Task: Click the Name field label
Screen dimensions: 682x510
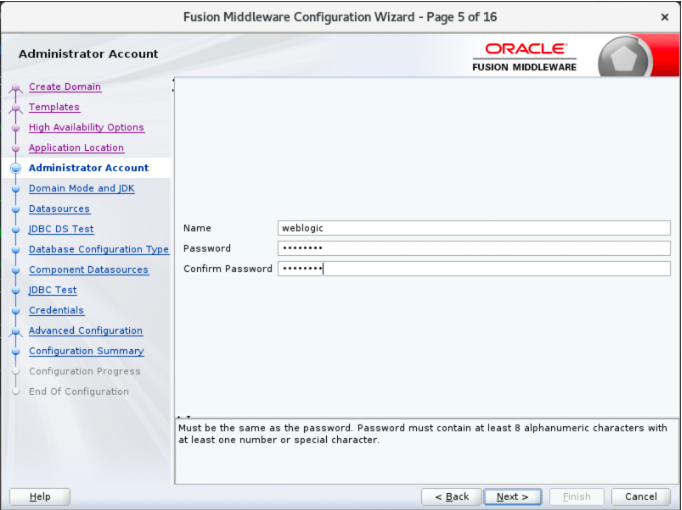Action: 197,228
